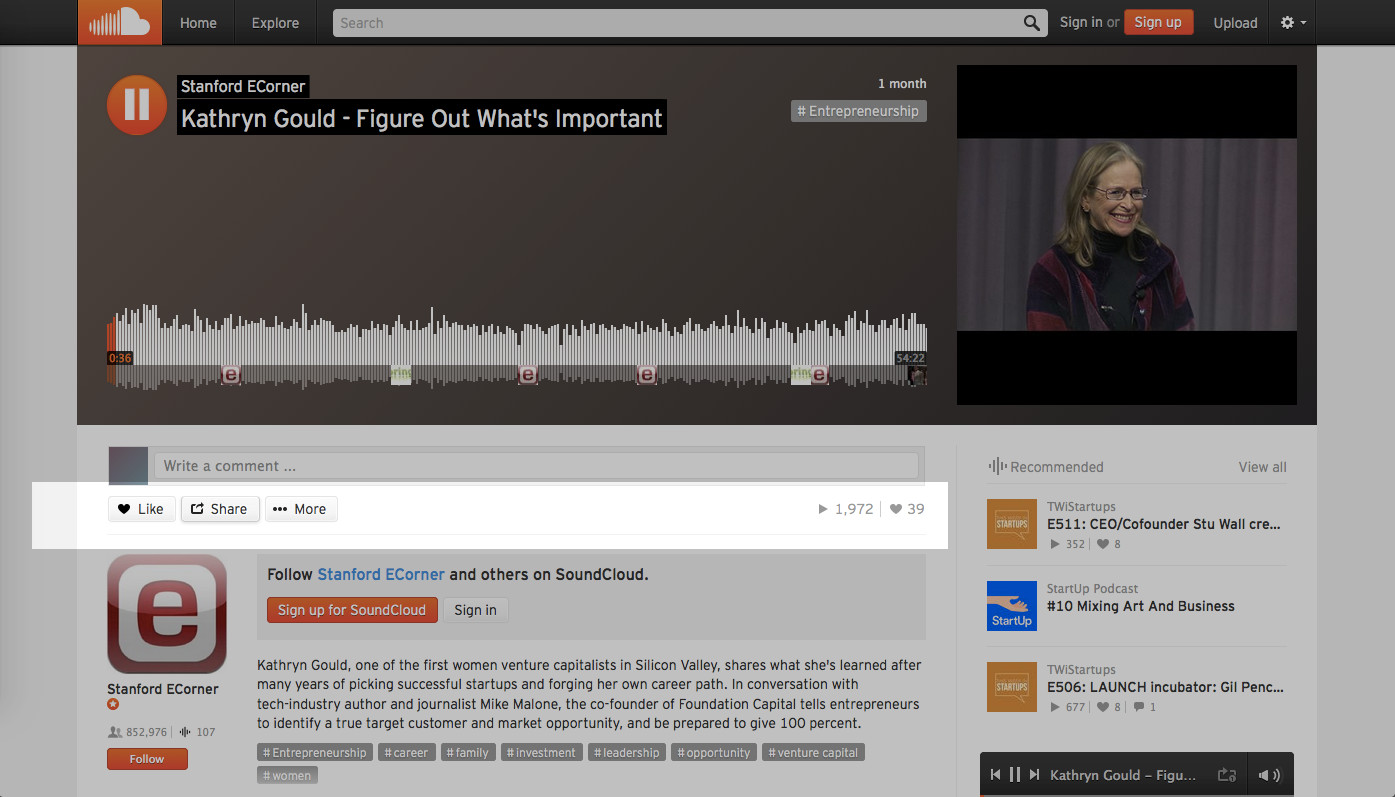The height and width of the screenshot is (797, 1395).
Task: Open the StartUp Podcast artist link
Action: pyautogui.click(x=1093, y=589)
